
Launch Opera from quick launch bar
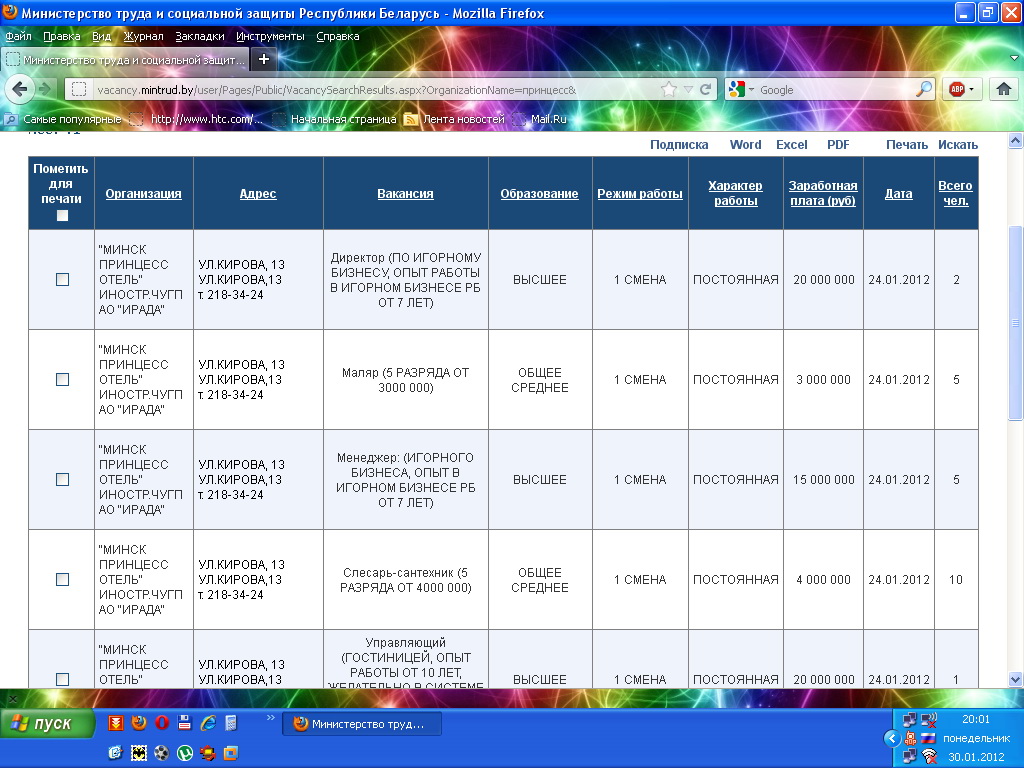point(161,723)
